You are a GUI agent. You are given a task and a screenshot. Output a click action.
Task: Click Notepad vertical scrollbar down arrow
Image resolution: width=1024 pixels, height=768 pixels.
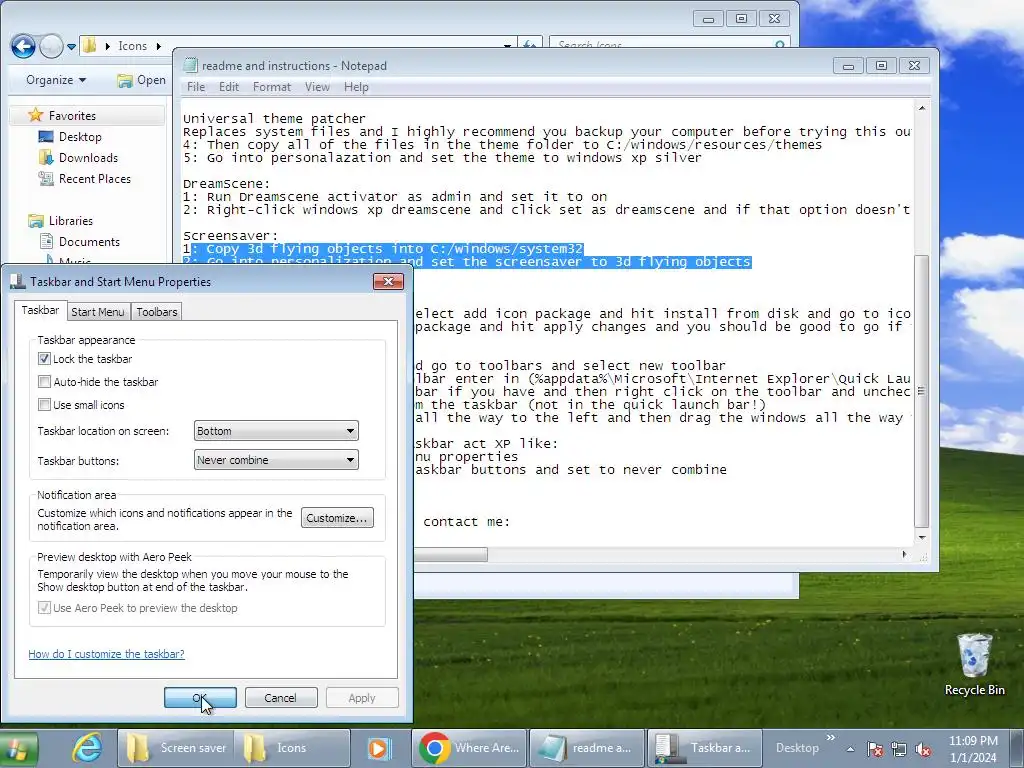click(x=921, y=537)
